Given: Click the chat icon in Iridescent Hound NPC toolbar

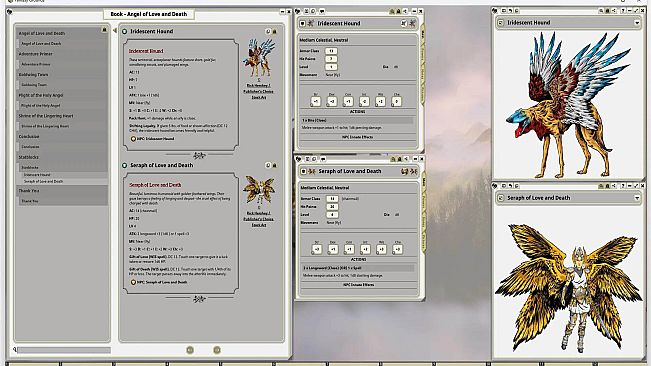Looking at the screenshot, I should (322, 11).
